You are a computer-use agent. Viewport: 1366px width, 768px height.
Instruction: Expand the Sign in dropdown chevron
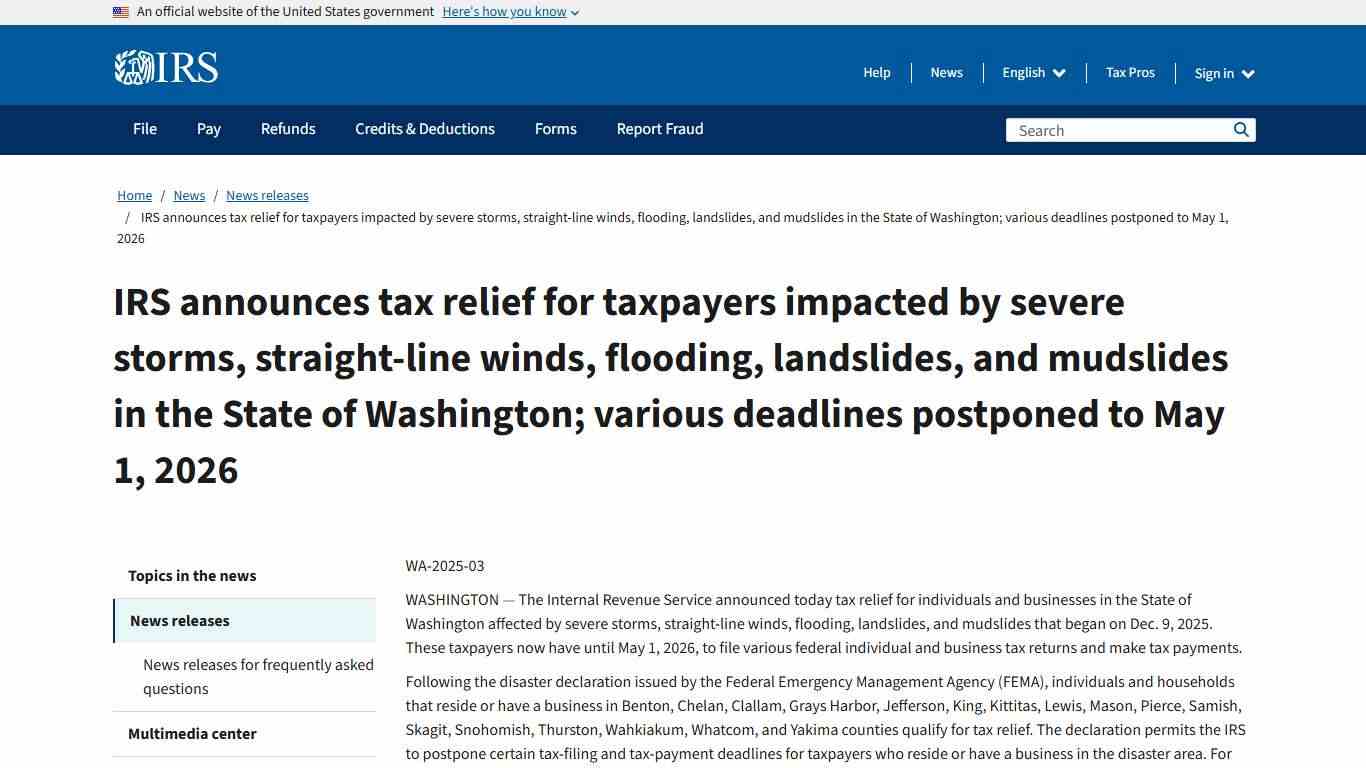(1249, 73)
